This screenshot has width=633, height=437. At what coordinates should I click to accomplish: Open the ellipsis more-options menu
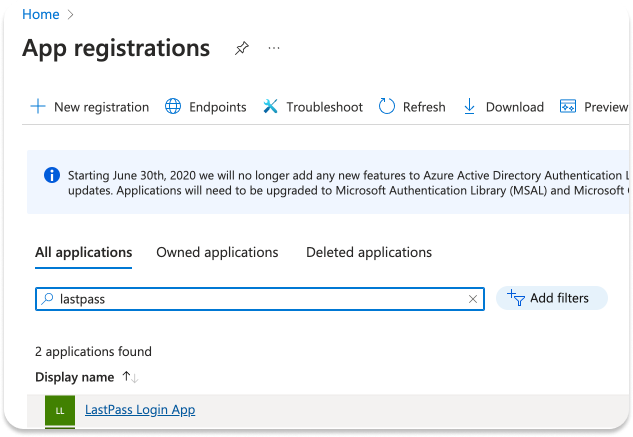[x=274, y=48]
